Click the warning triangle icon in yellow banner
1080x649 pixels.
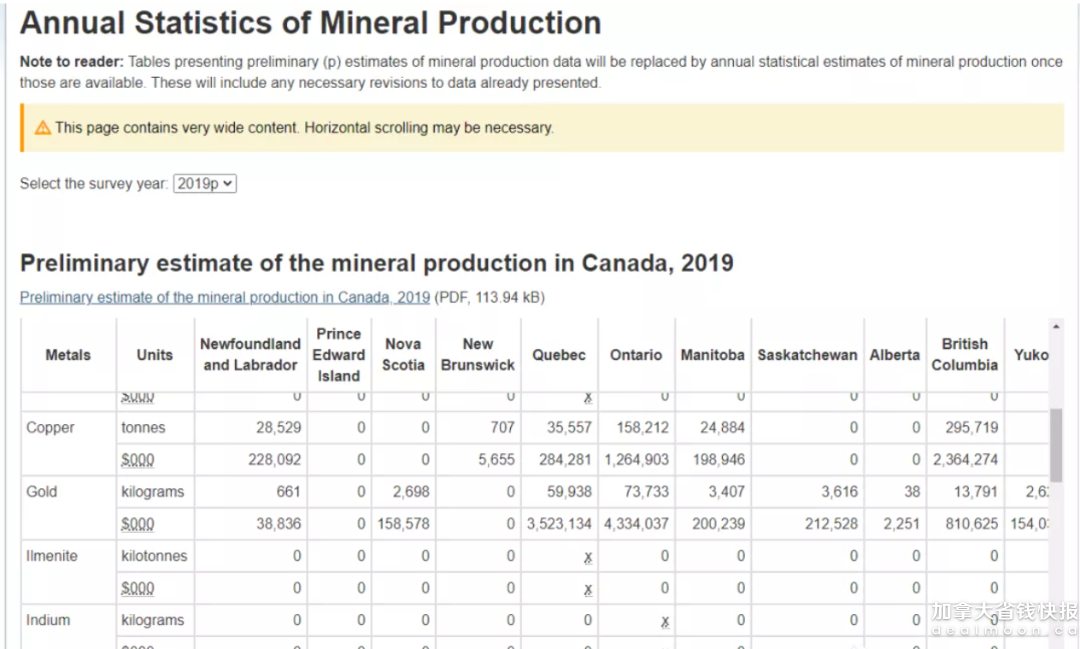pyautogui.click(x=43, y=128)
